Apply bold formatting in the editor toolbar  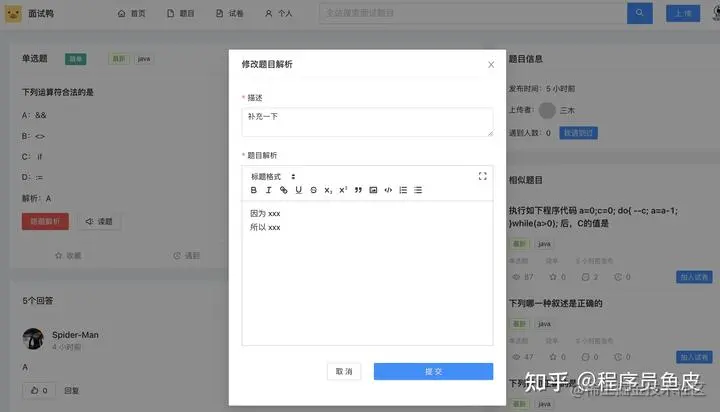pos(253,190)
